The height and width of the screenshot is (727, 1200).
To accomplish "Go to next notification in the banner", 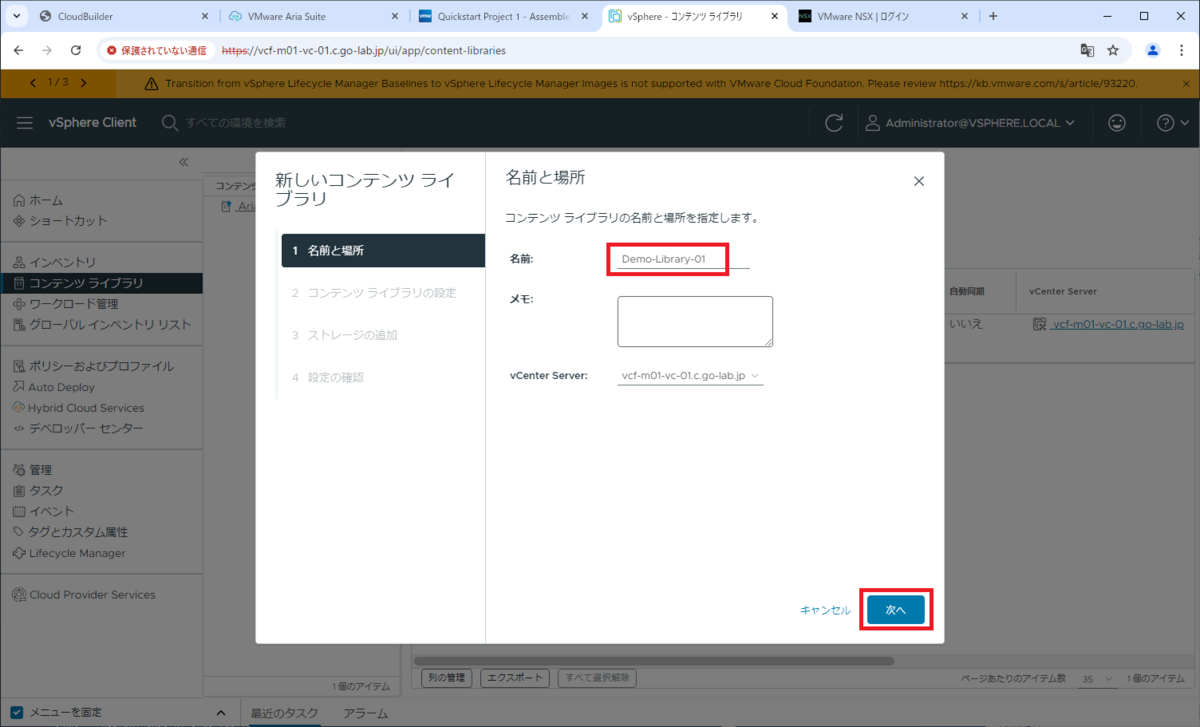I will [x=83, y=83].
